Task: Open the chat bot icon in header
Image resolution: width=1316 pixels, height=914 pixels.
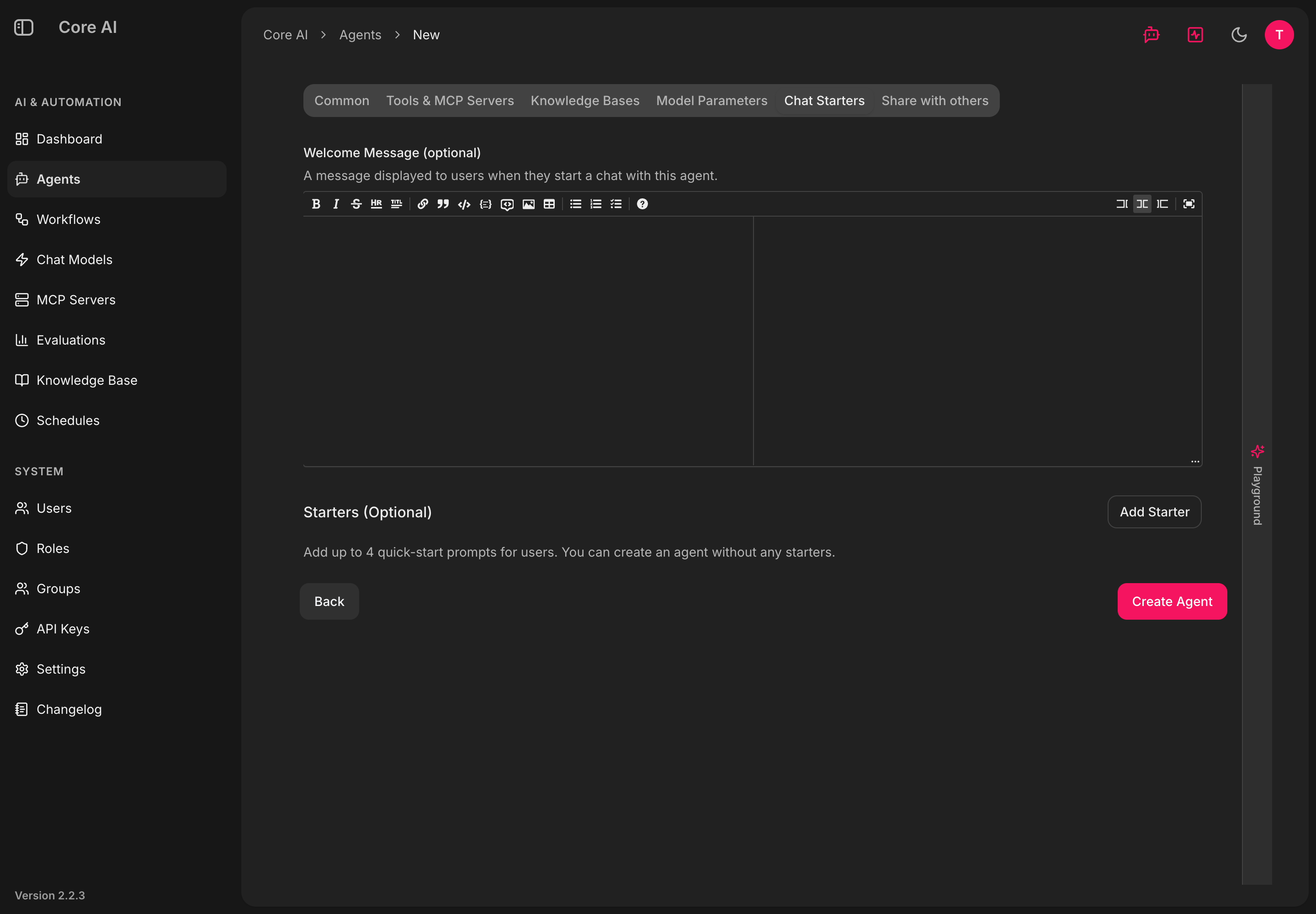Action: click(1151, 35)
